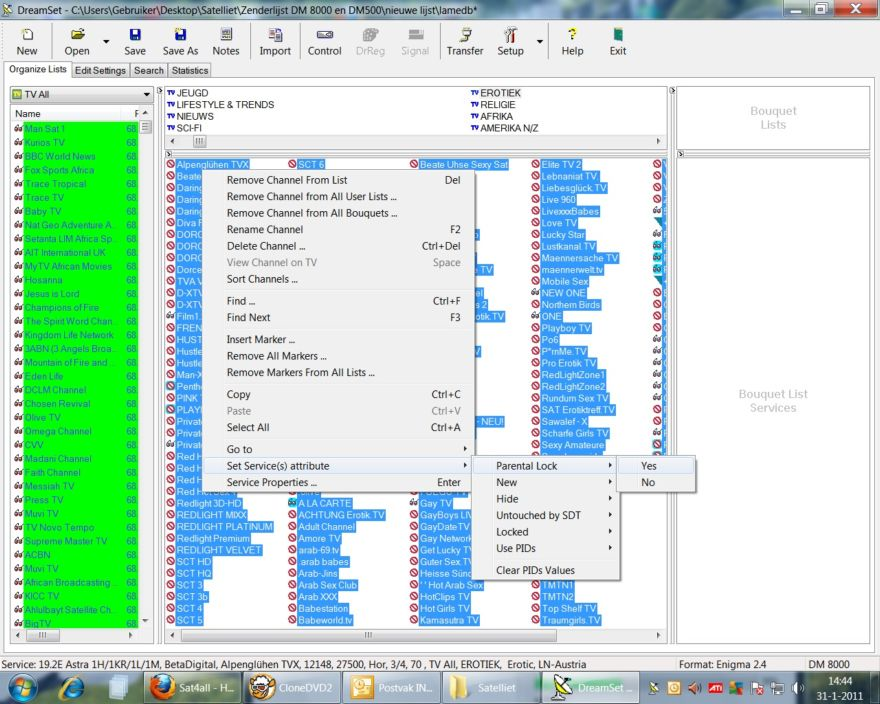Open the Search tab
This screenshot has height=704, width=880.
[x=149, y=70]
